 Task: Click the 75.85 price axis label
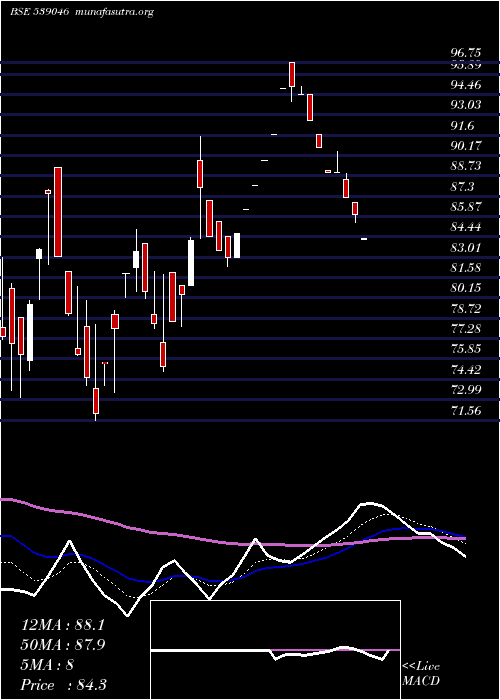[x=466, y=349]
